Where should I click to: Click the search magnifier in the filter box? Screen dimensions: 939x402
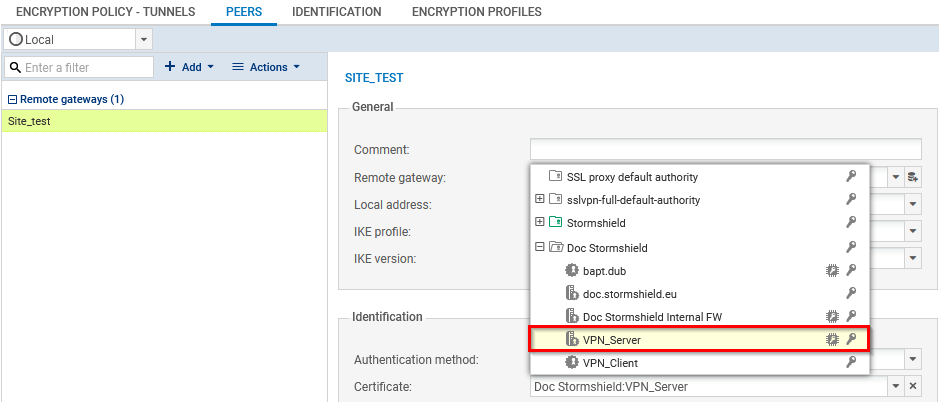(15, 68)
